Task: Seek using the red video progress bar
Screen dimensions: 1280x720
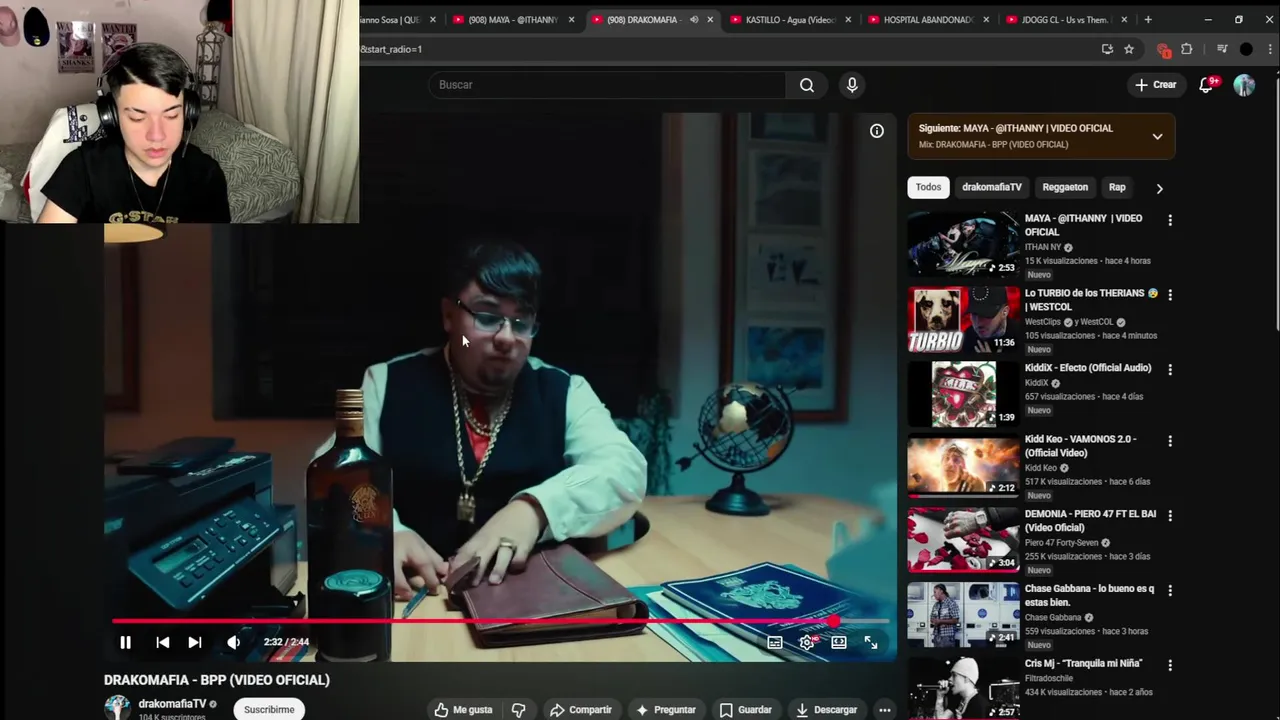Action: tap(500, 621)
